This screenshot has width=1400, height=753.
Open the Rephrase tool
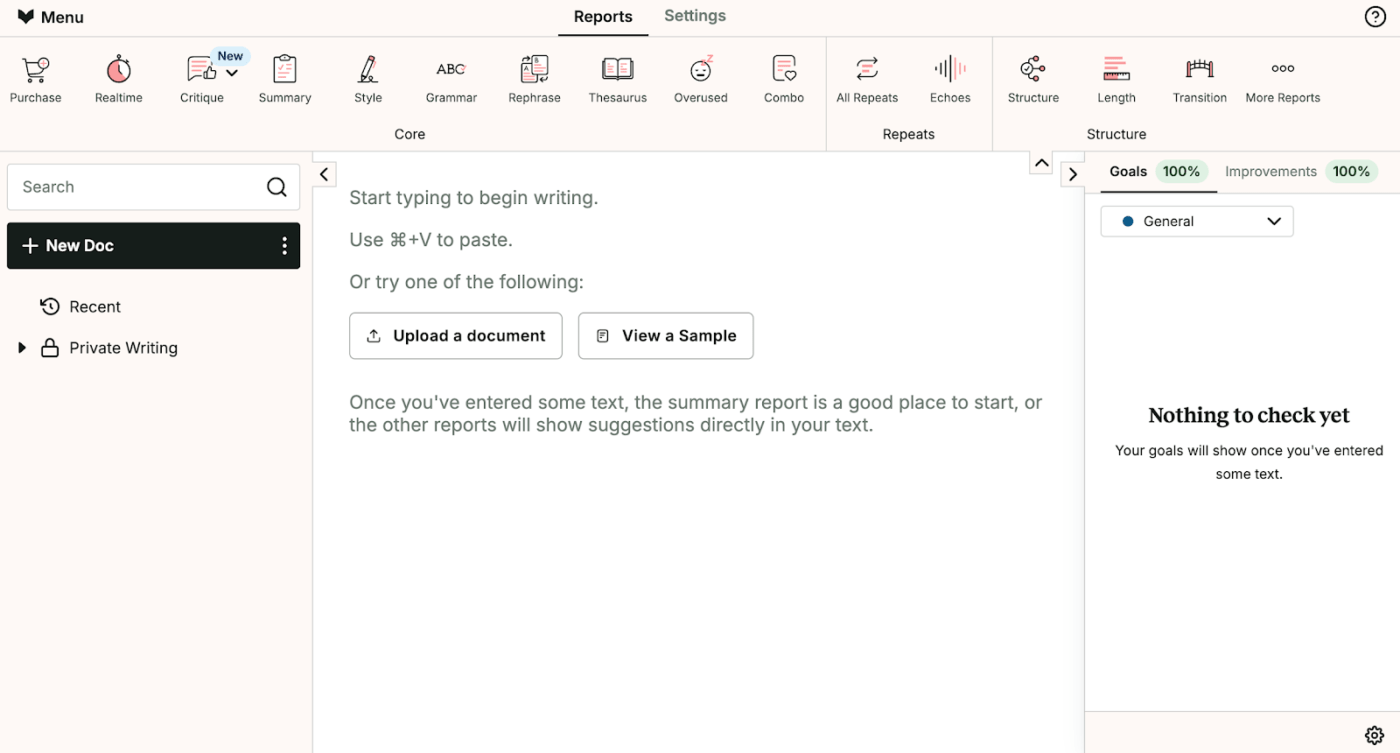pyautogui.click(x=534, y=80)
